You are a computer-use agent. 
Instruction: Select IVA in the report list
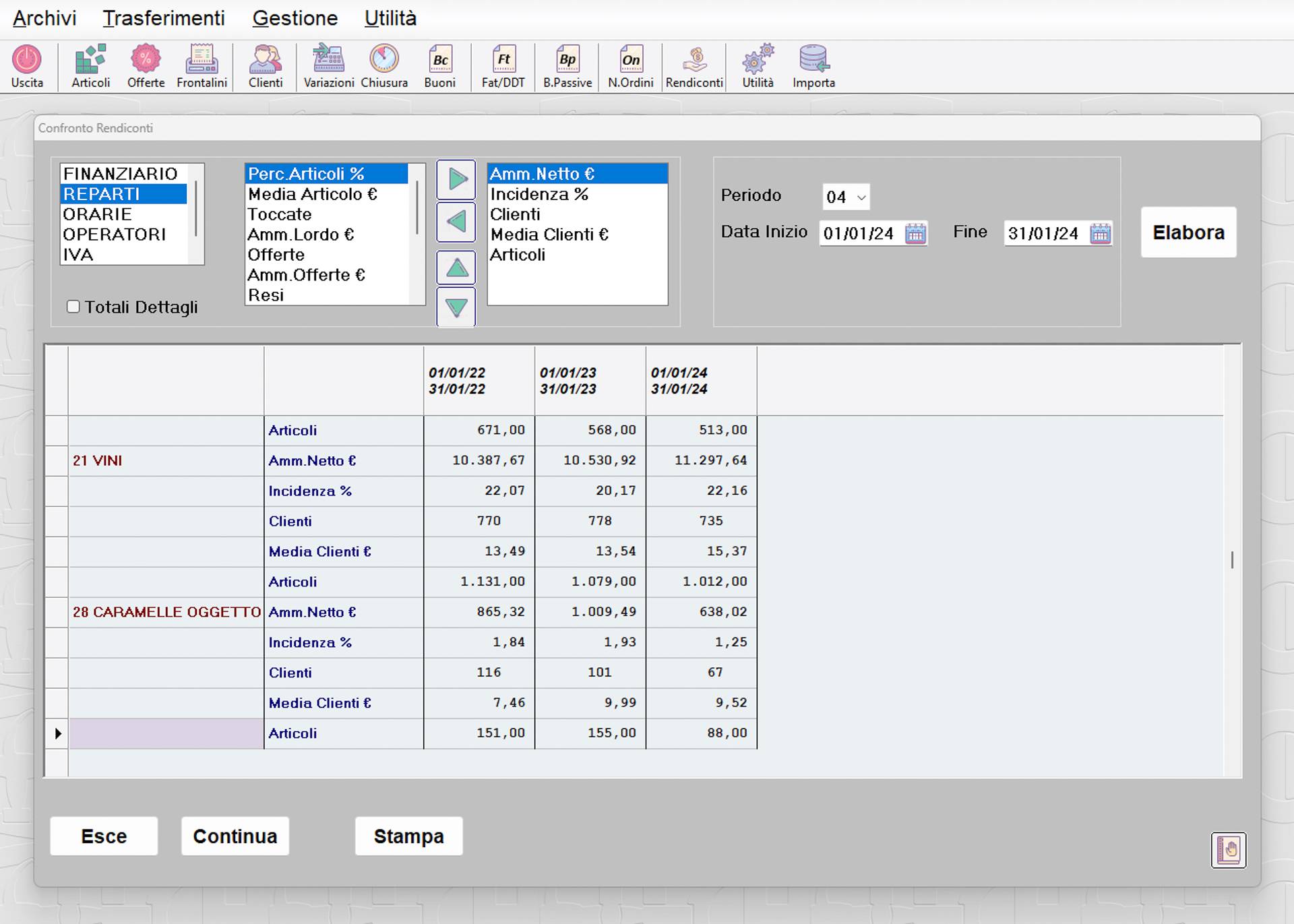point(123,255)
